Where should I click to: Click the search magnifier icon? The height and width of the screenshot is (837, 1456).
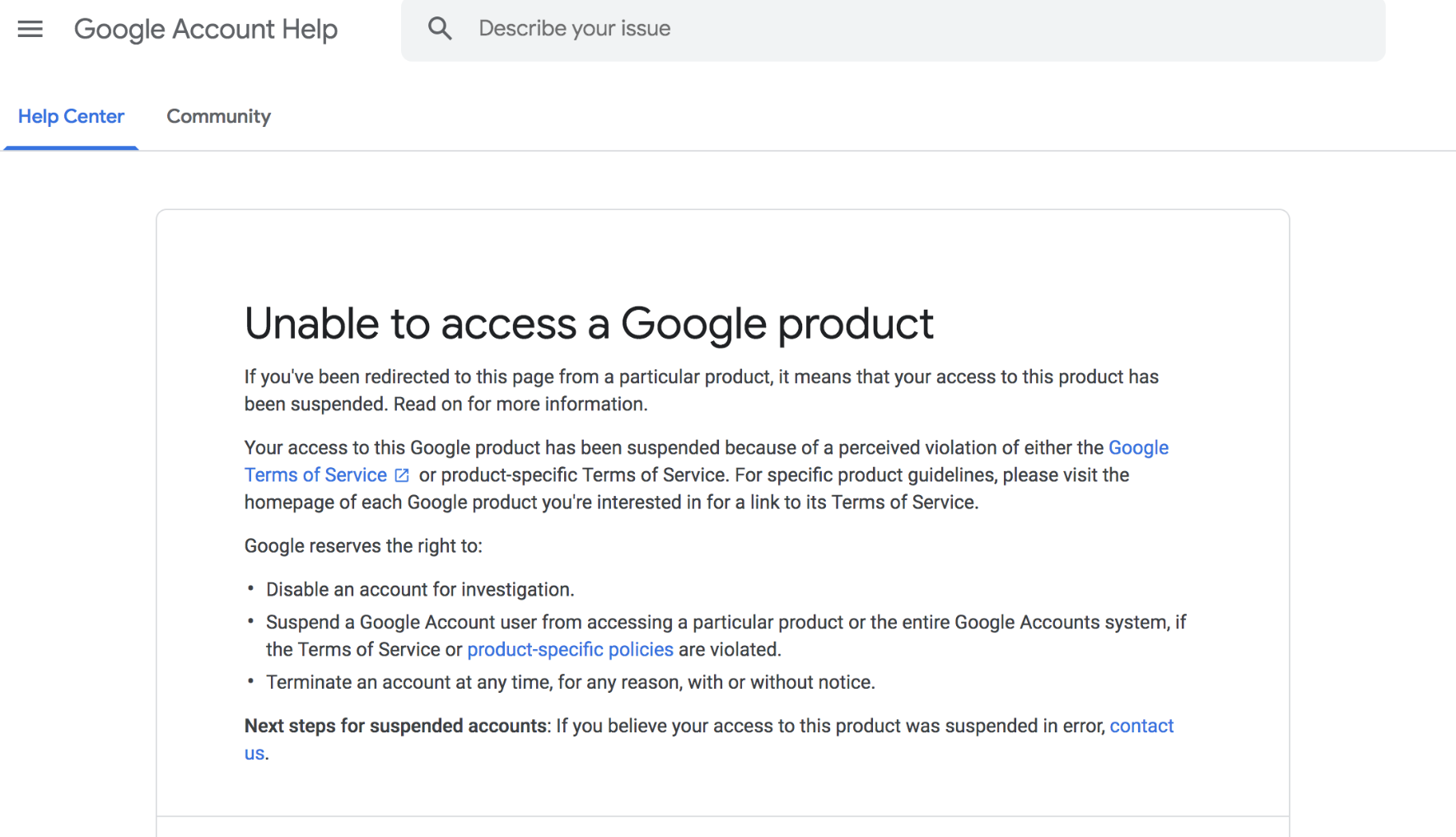pos(440,29)
